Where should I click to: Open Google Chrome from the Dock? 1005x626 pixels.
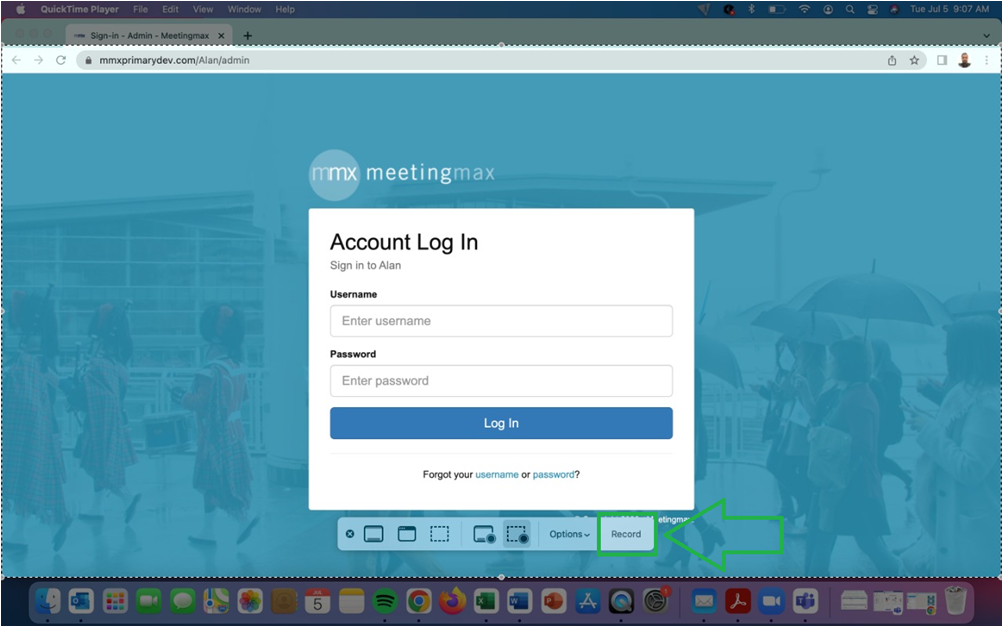coord(419,601)
